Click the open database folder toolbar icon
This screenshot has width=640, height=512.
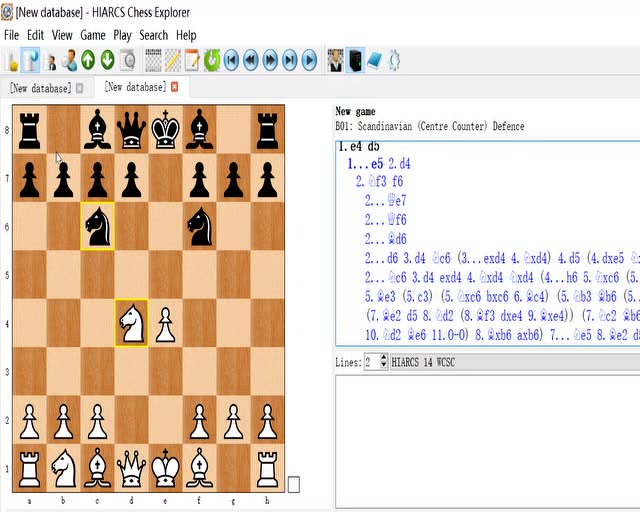pyautogui.click(x=11, y=61)
